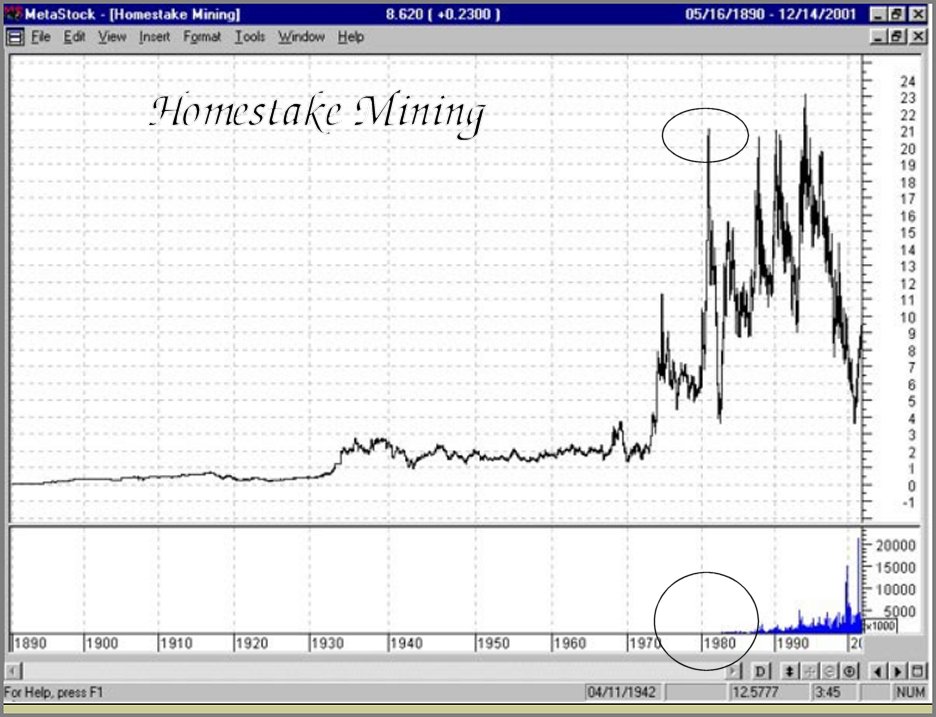Click the 1980 price spike peak on chart

[708, 131]
